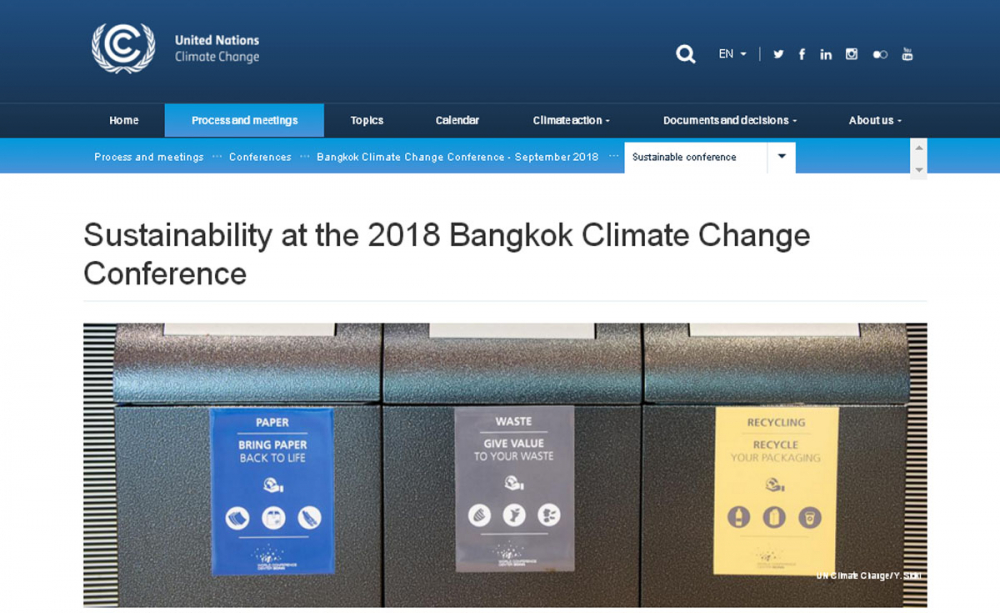Screen dimensions: 1000x613
Task: Click the Instagram icon
Action: coord(851,54)
